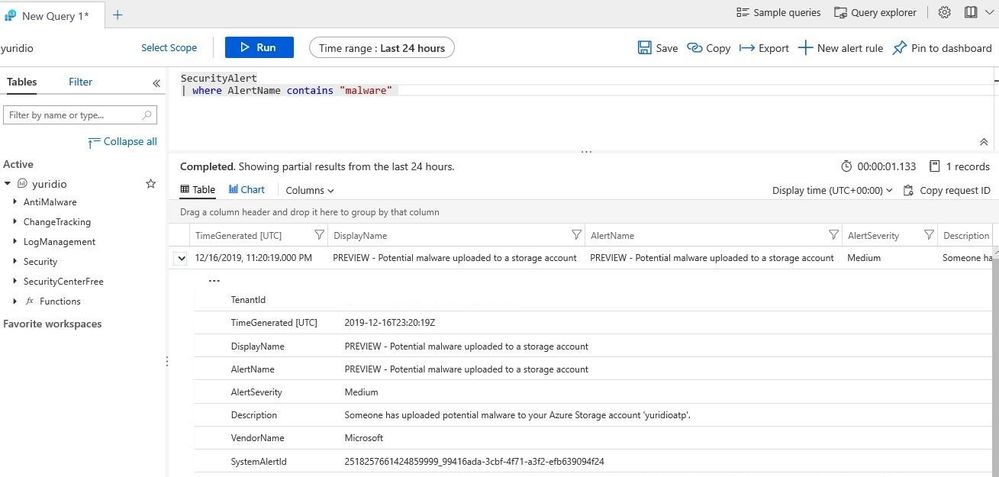The height and width of the screenshot is (477, 999).
Task: Filter the AlertName column
Action: click(x=833, y=235)
